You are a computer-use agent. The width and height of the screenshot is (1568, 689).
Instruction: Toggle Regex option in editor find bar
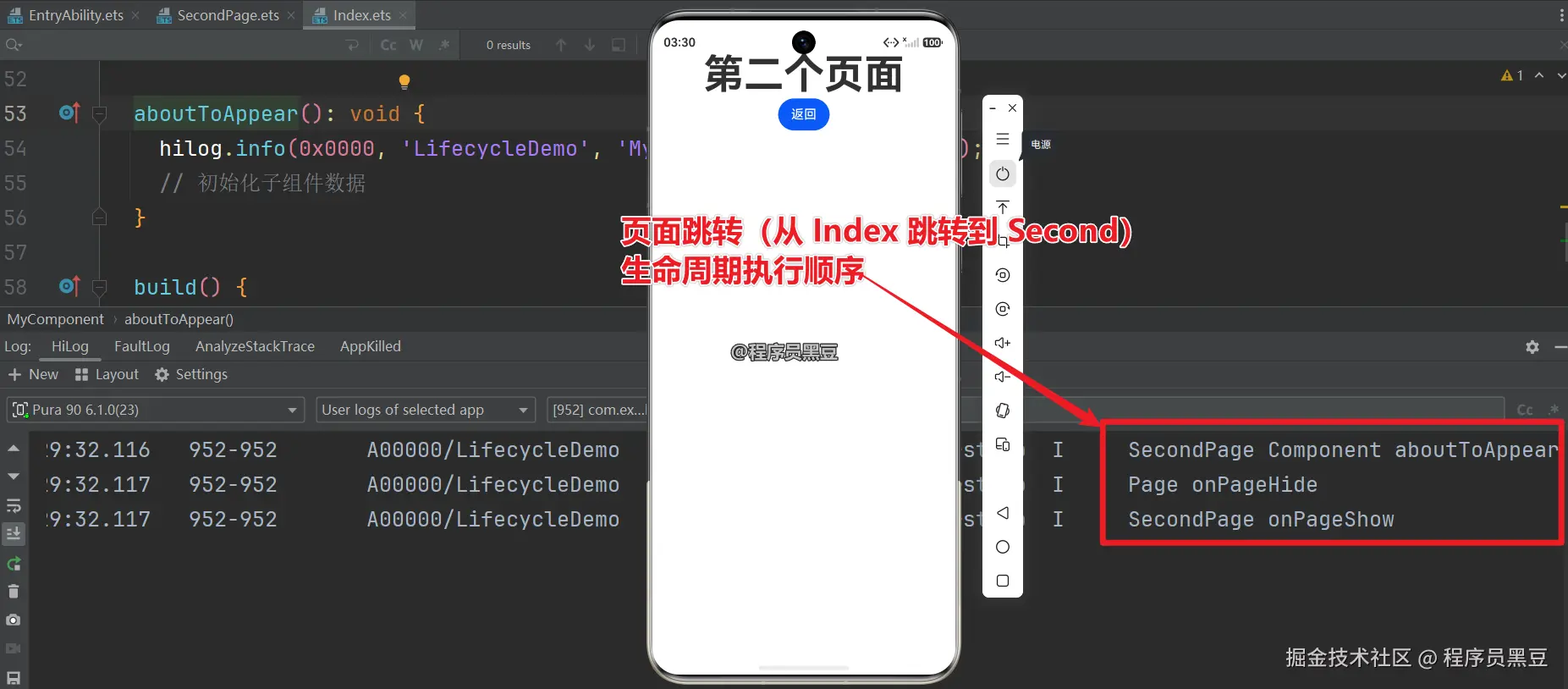pyautogui.click(x=444, y=45)
